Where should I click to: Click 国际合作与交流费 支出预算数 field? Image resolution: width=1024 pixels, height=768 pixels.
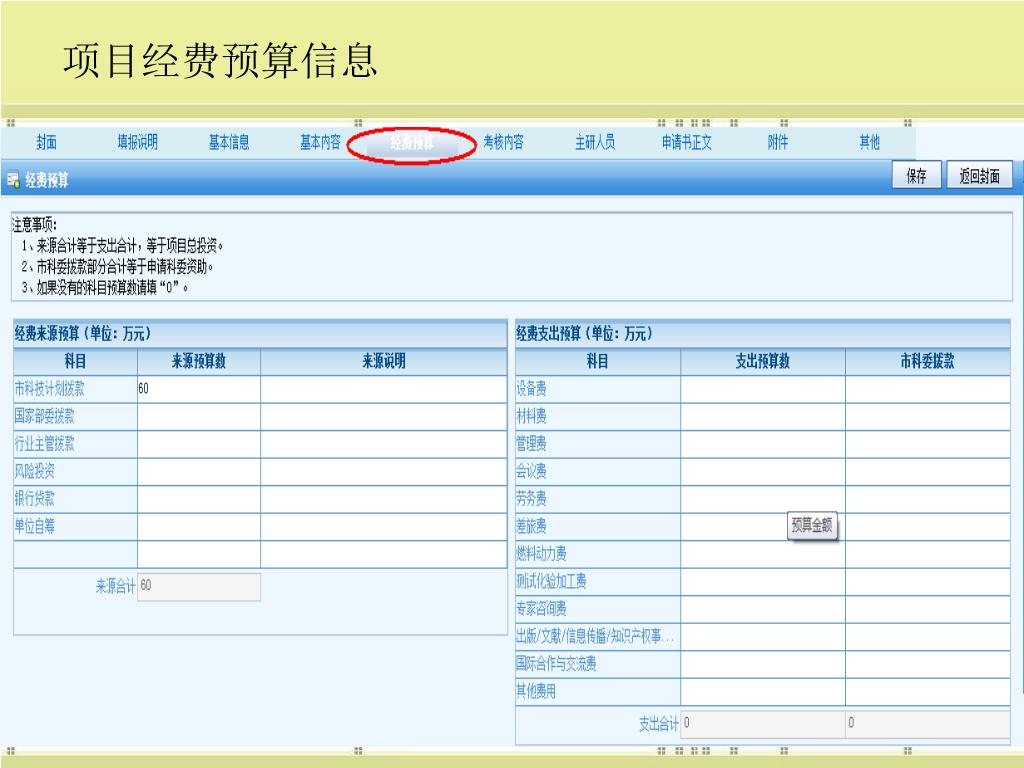tap(763, 664)
